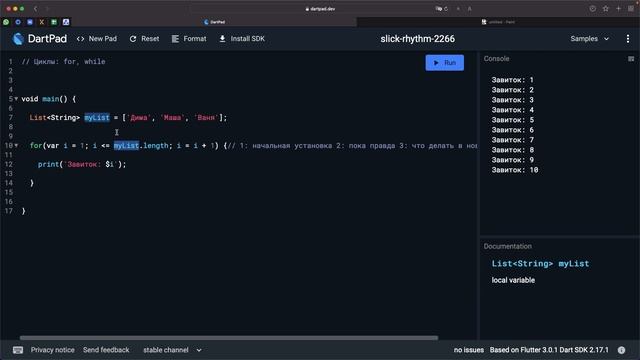Open the X pinned tab
The width and height of the screenshot is (640, 360).
[x=42, y=22]
